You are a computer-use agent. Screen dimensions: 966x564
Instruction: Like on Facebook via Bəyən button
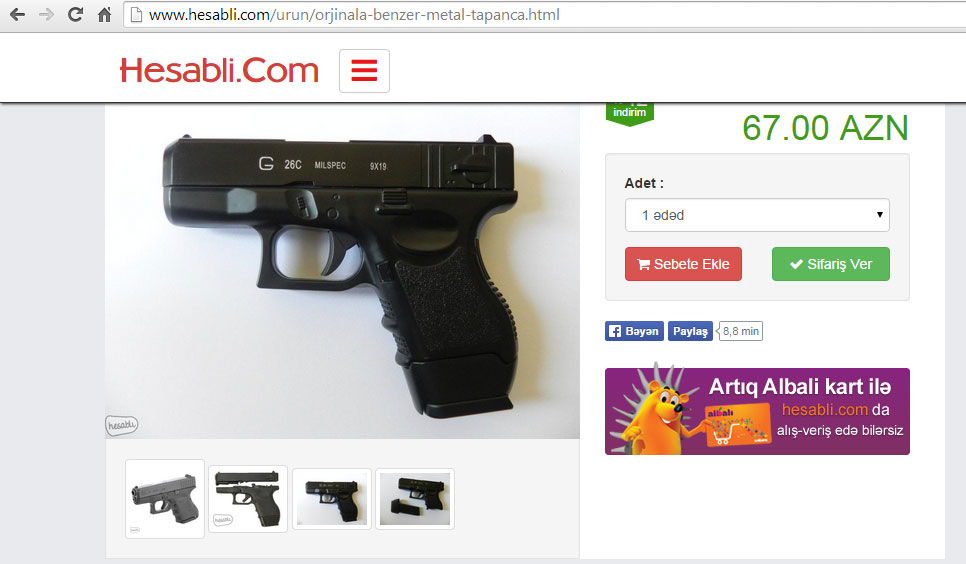[x=634, y=331]
